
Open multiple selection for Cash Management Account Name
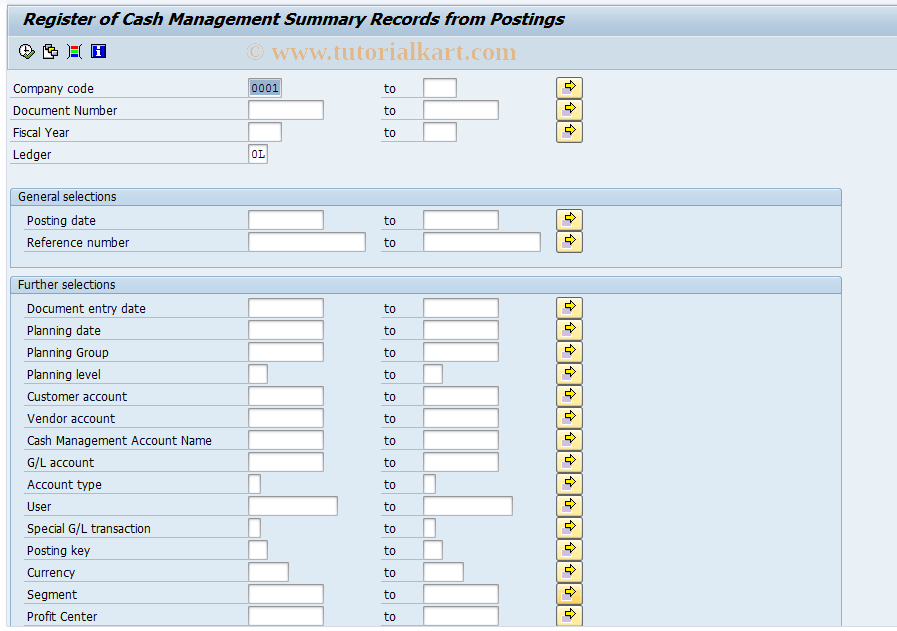point(569,440)
